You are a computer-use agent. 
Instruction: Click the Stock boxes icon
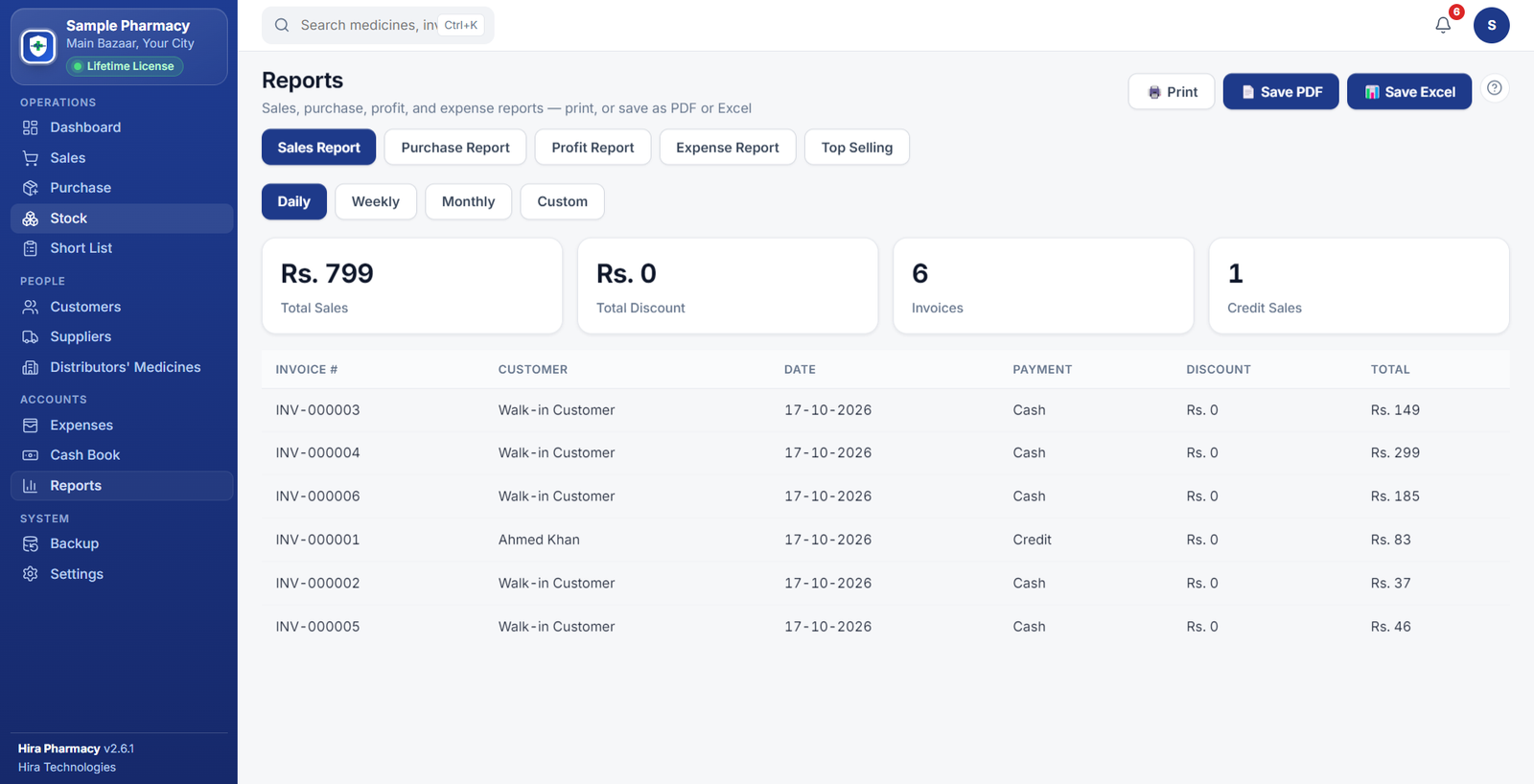31,219
